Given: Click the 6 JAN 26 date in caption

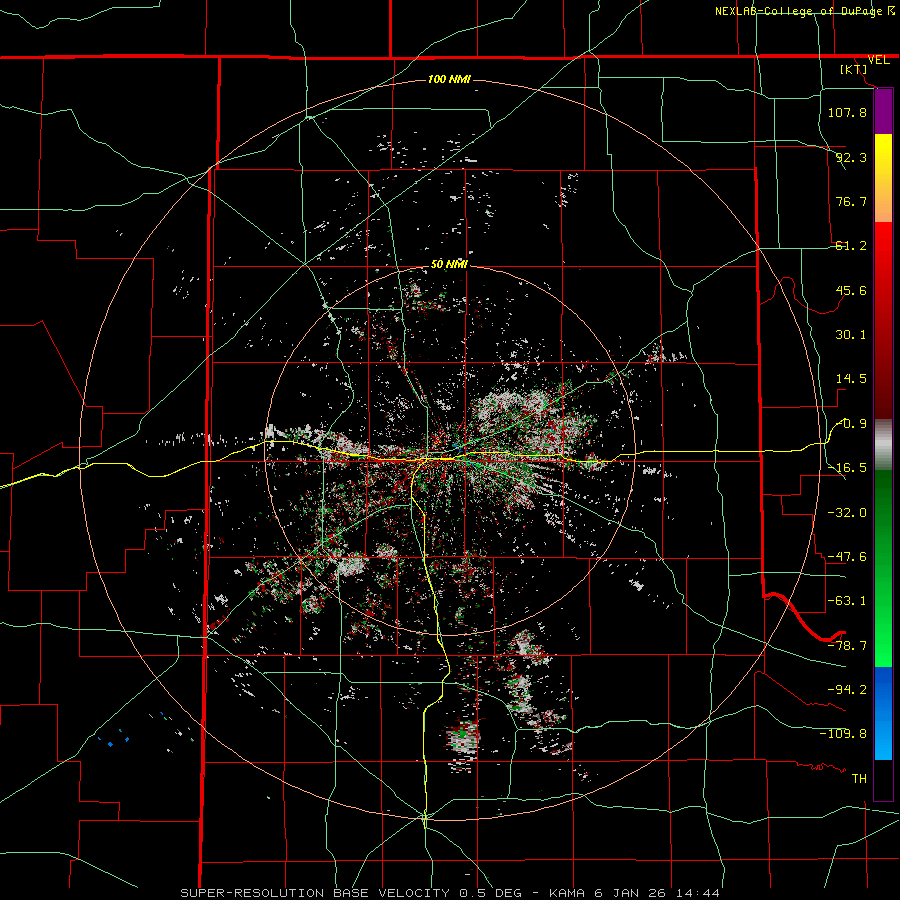Looking at the screenshot, I should point(631,893).
